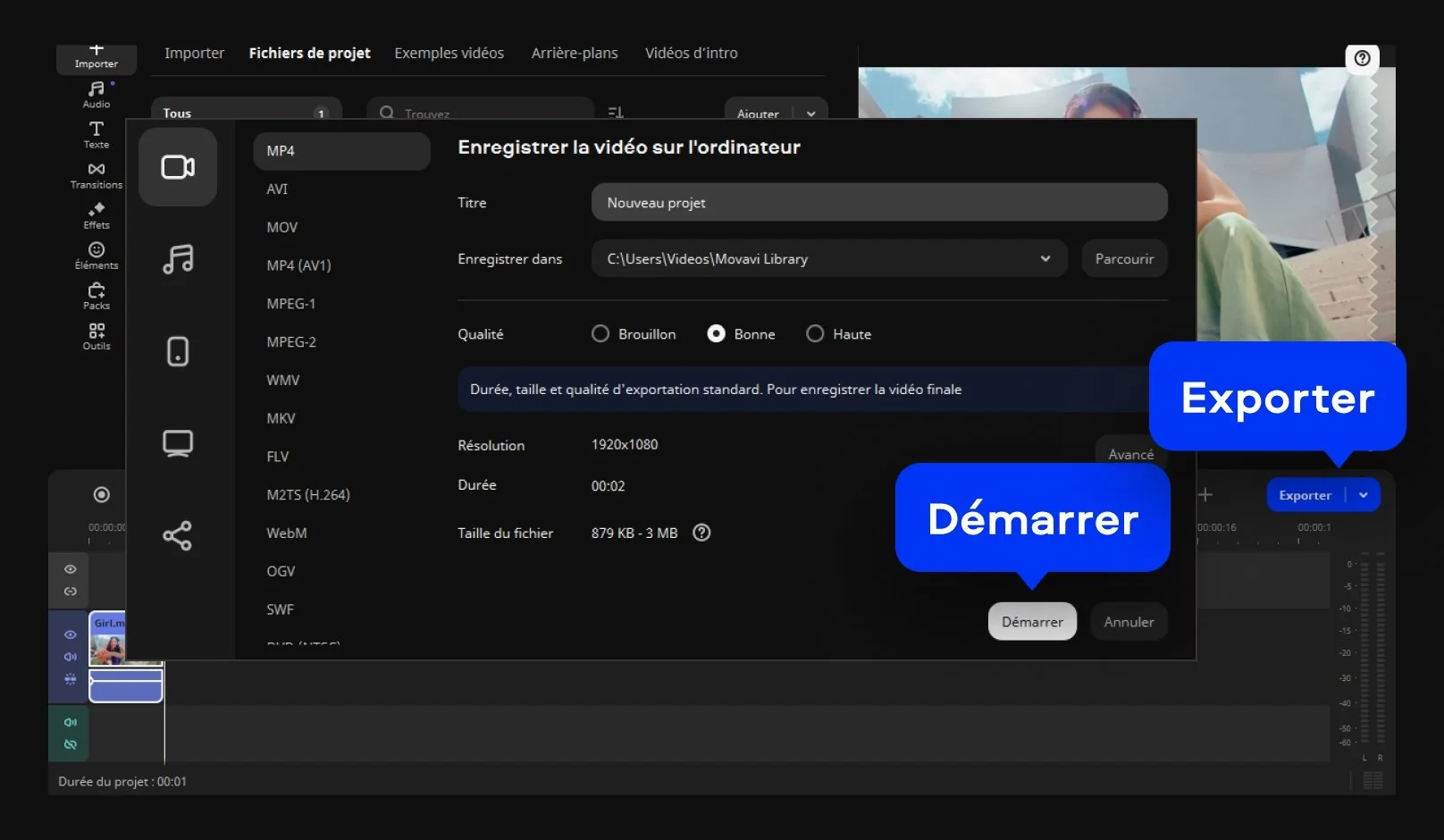Image resolution: width=1444 pixels, height=840 pixels.
Task: Open the Effets panel in sidebar
Action: 97,215
